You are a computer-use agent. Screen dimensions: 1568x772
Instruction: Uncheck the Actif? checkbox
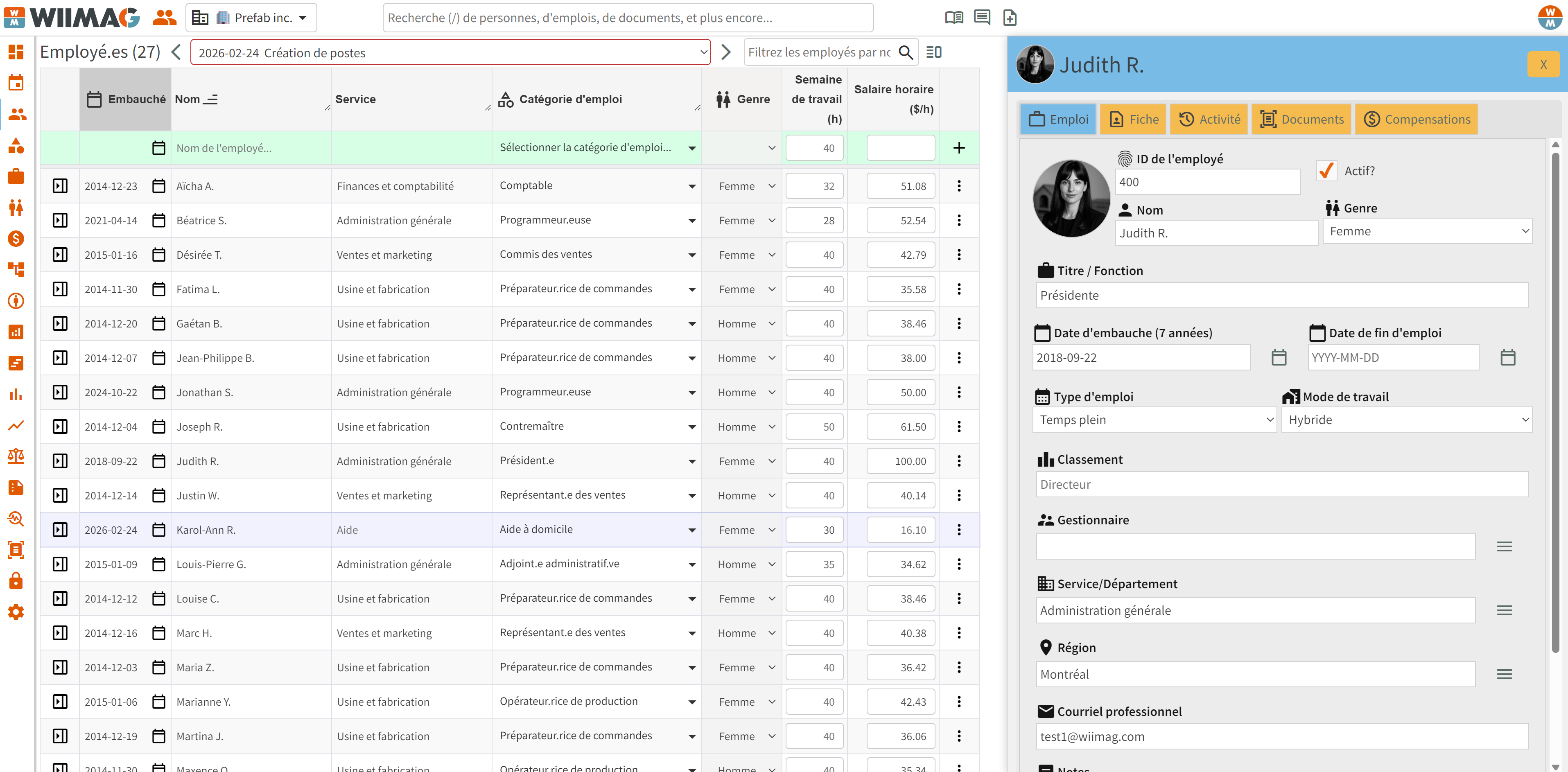(1326, 170)
